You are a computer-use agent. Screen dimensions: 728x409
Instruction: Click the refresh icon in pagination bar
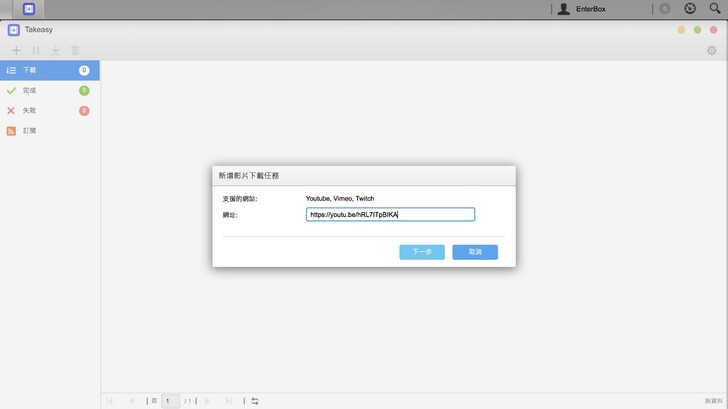click(x=255, y=401)
